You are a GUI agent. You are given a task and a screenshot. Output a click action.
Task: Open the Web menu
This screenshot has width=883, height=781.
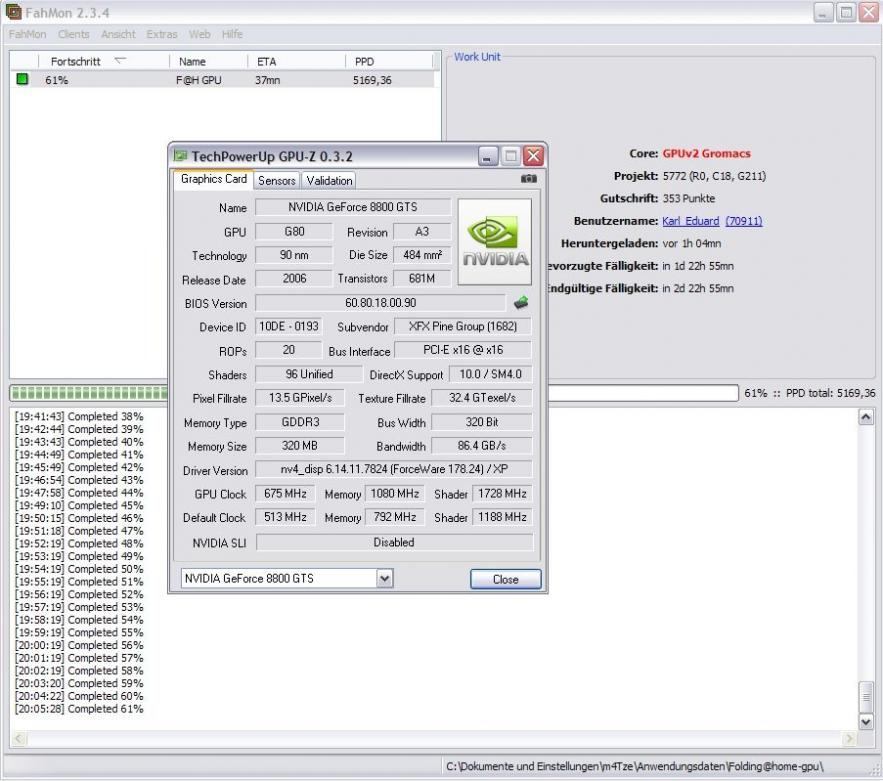[x=199, y=34]
